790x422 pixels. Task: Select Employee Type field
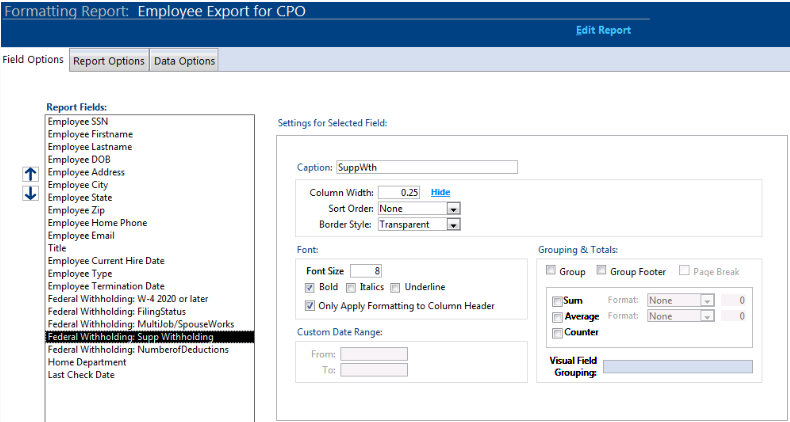tap(150, 273)
